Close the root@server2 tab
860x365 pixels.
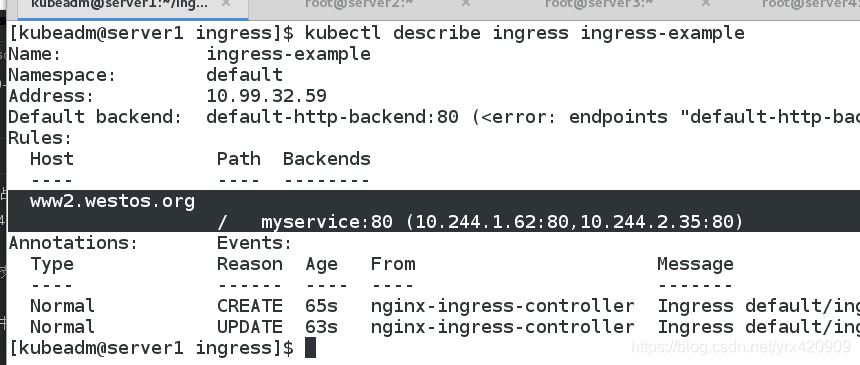point(466,3)
